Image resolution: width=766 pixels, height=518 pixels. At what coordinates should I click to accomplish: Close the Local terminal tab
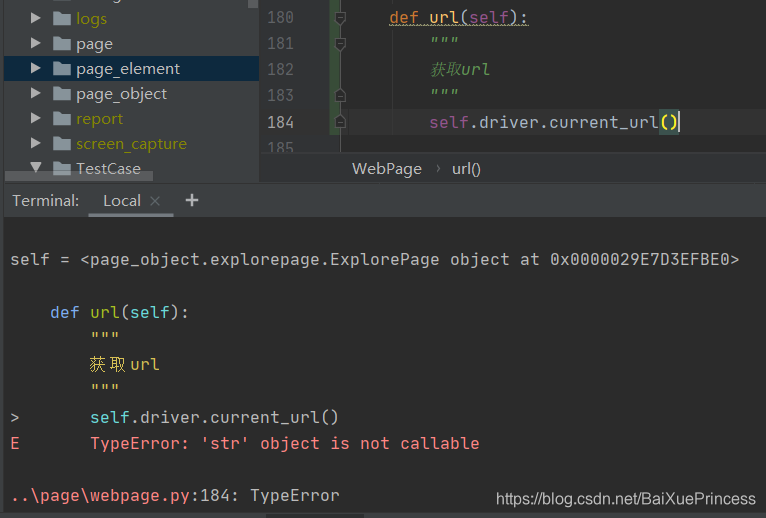coord(155,200)
